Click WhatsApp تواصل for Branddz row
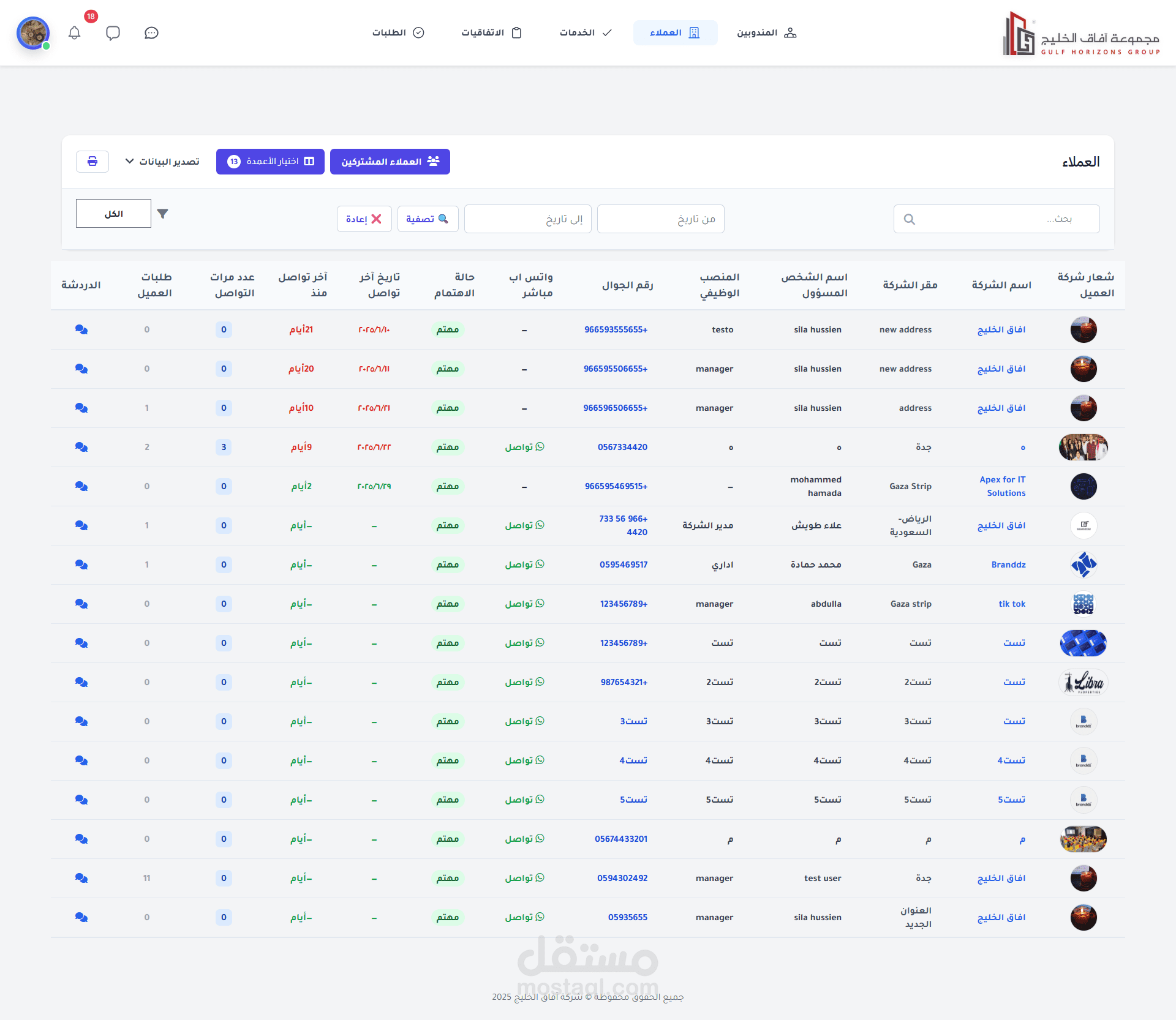The height and width of the screenshot is (1020, 1176). (x=524, y=564)
